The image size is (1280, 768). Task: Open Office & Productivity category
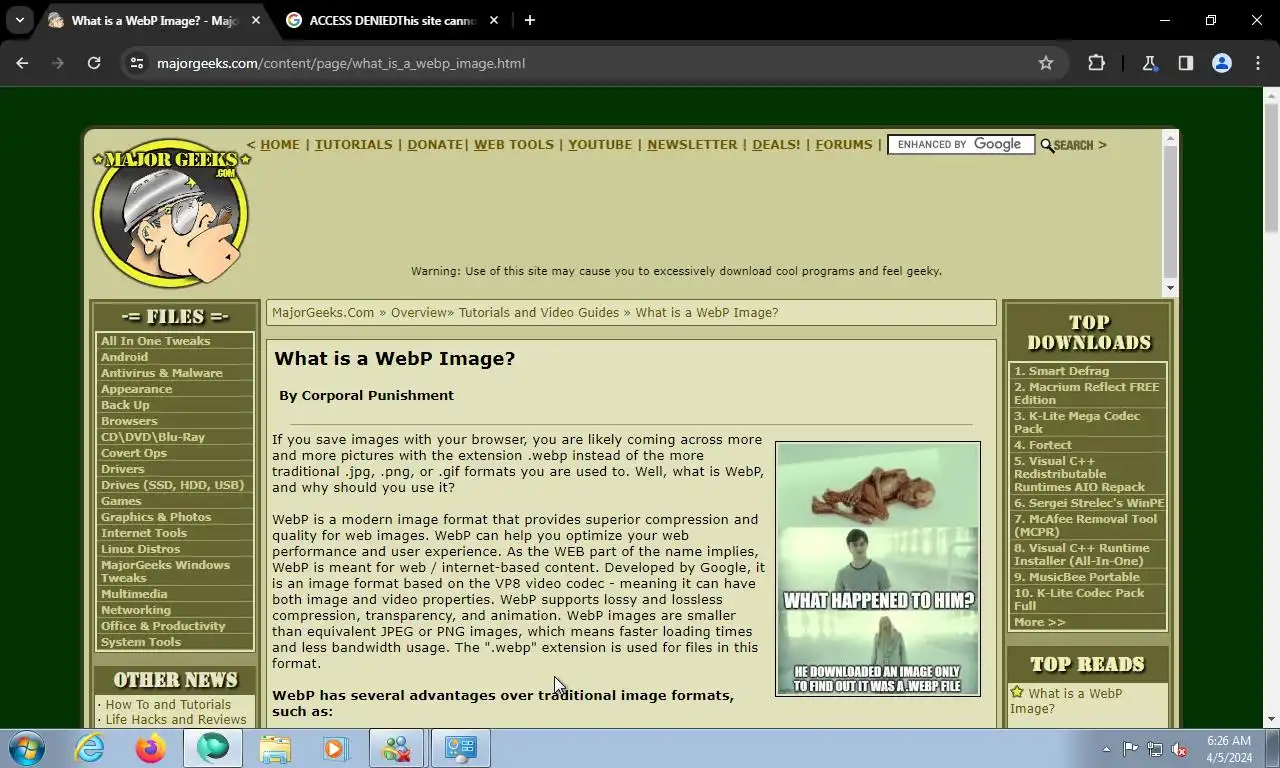(x=162, y=626)
